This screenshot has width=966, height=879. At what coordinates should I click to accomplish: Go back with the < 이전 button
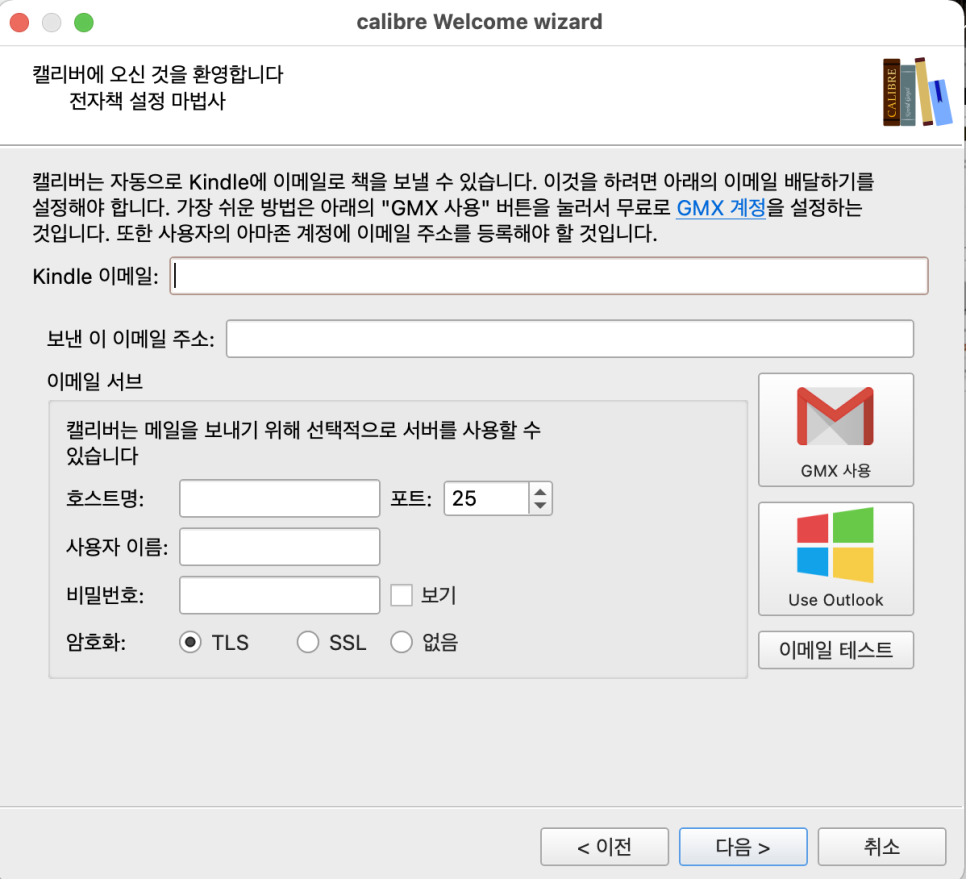coord(604,847)
